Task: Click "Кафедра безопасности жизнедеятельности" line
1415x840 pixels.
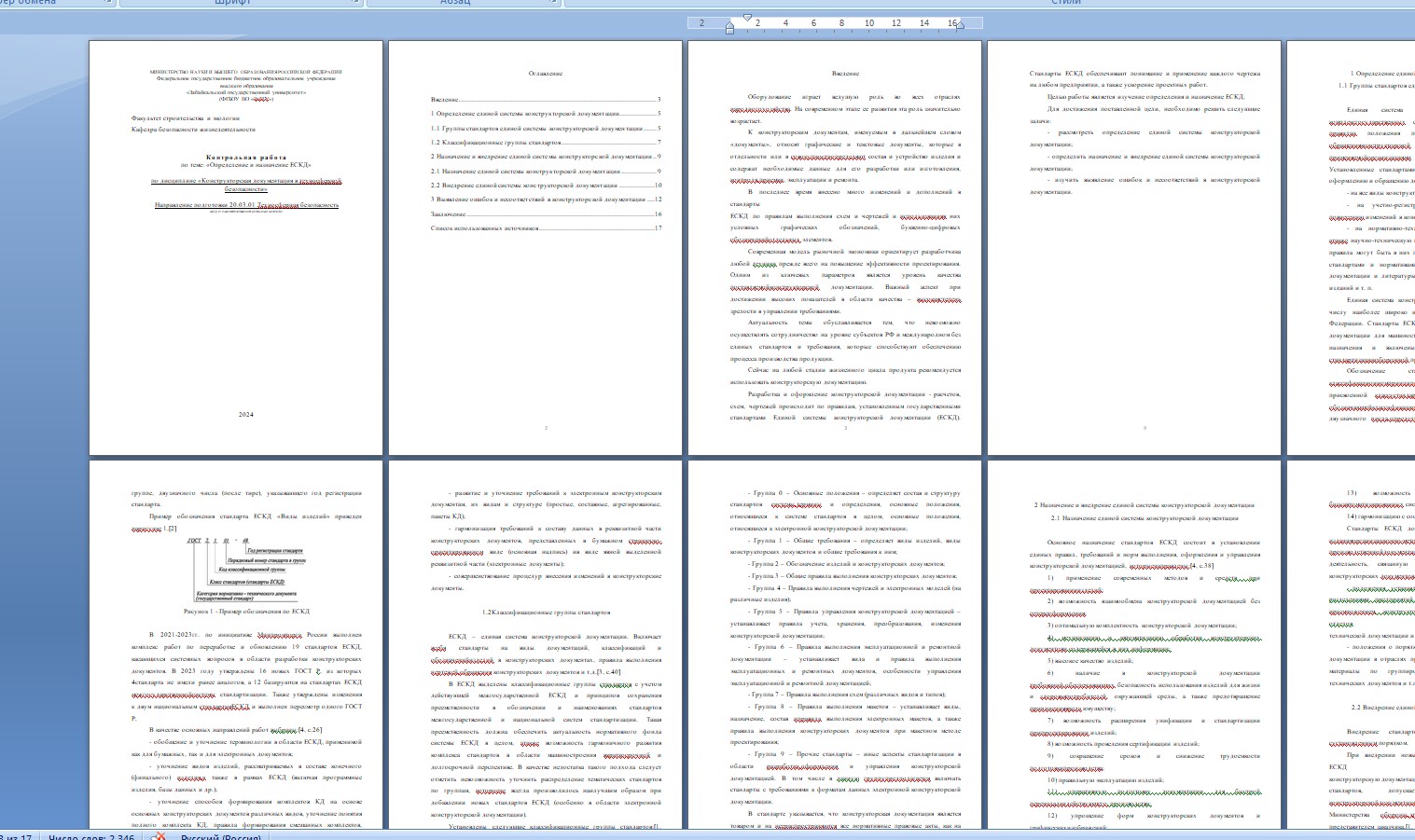Action: 193,130
